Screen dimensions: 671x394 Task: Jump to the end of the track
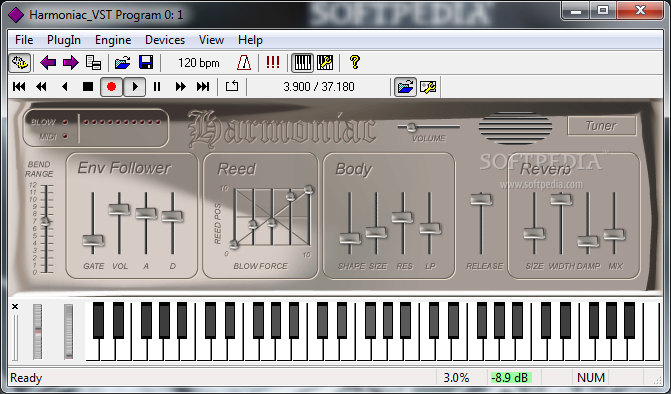tap(203, 87)
